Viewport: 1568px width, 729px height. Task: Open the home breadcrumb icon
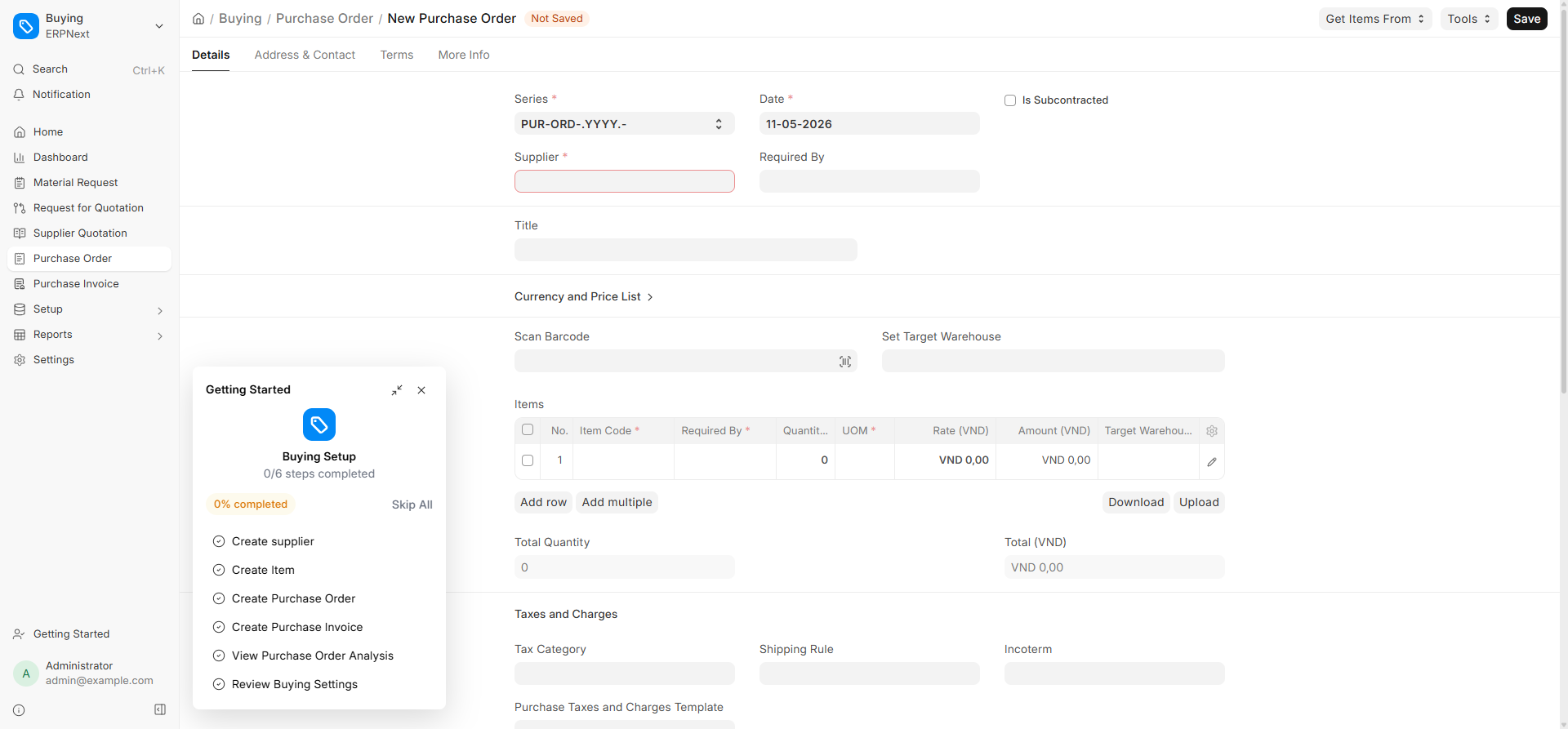198,19
